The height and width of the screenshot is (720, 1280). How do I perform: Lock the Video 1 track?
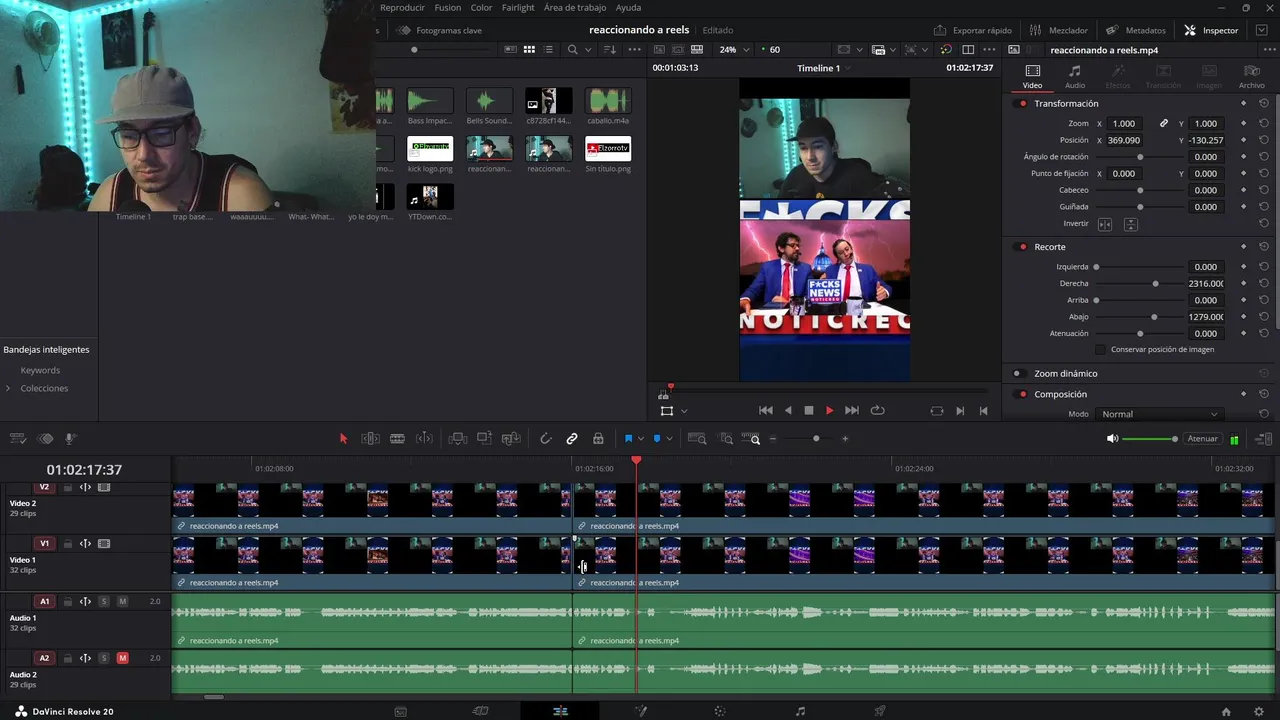[68, 544]
